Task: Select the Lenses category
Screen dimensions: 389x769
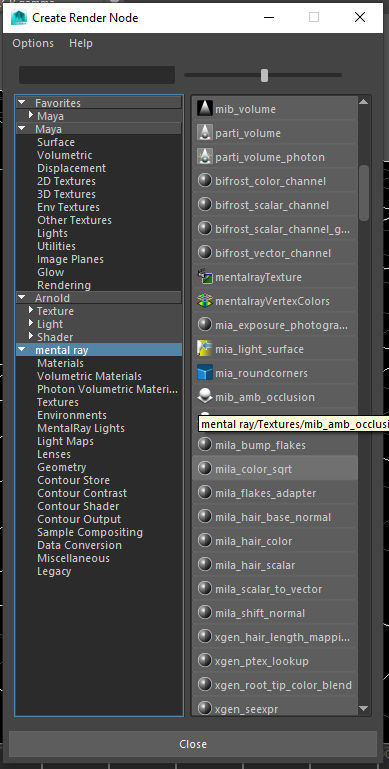Action: (54, 454)
